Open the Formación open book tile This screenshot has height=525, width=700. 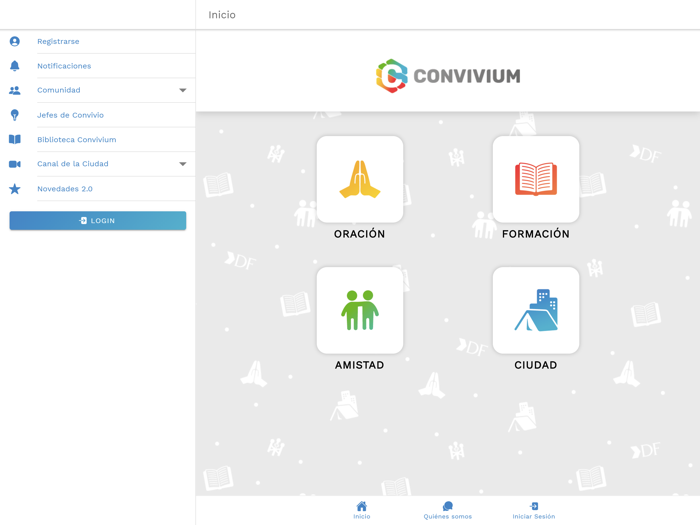(536, 179)
